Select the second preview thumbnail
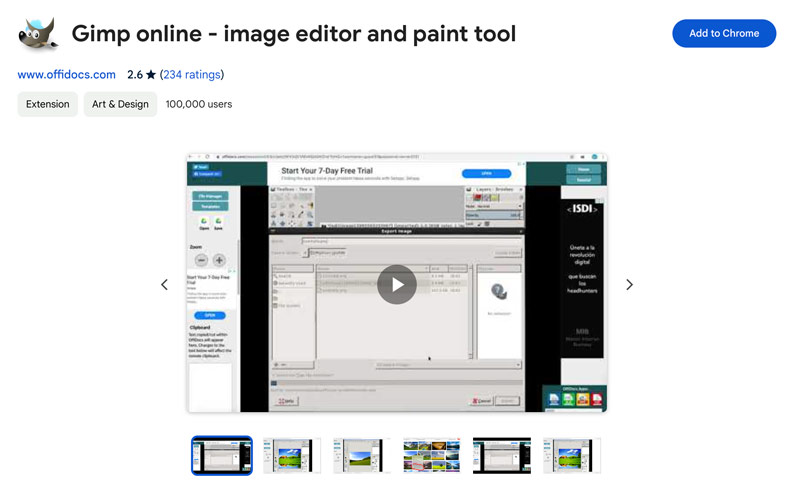Screen dimensions: 800x498 [292, 455]
